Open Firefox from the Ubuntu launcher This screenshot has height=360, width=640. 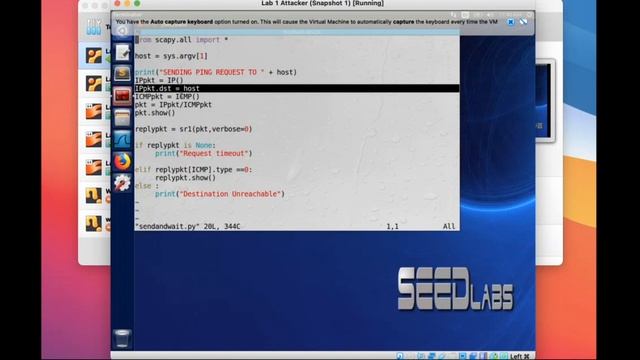pyautogui.click(x=122, y=161)
